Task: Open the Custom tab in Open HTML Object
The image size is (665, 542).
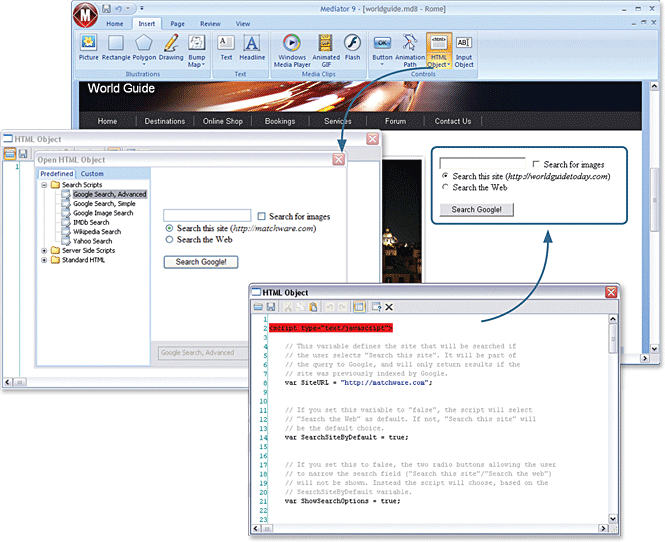Action: pyautogui.click(x=92, y=173)
